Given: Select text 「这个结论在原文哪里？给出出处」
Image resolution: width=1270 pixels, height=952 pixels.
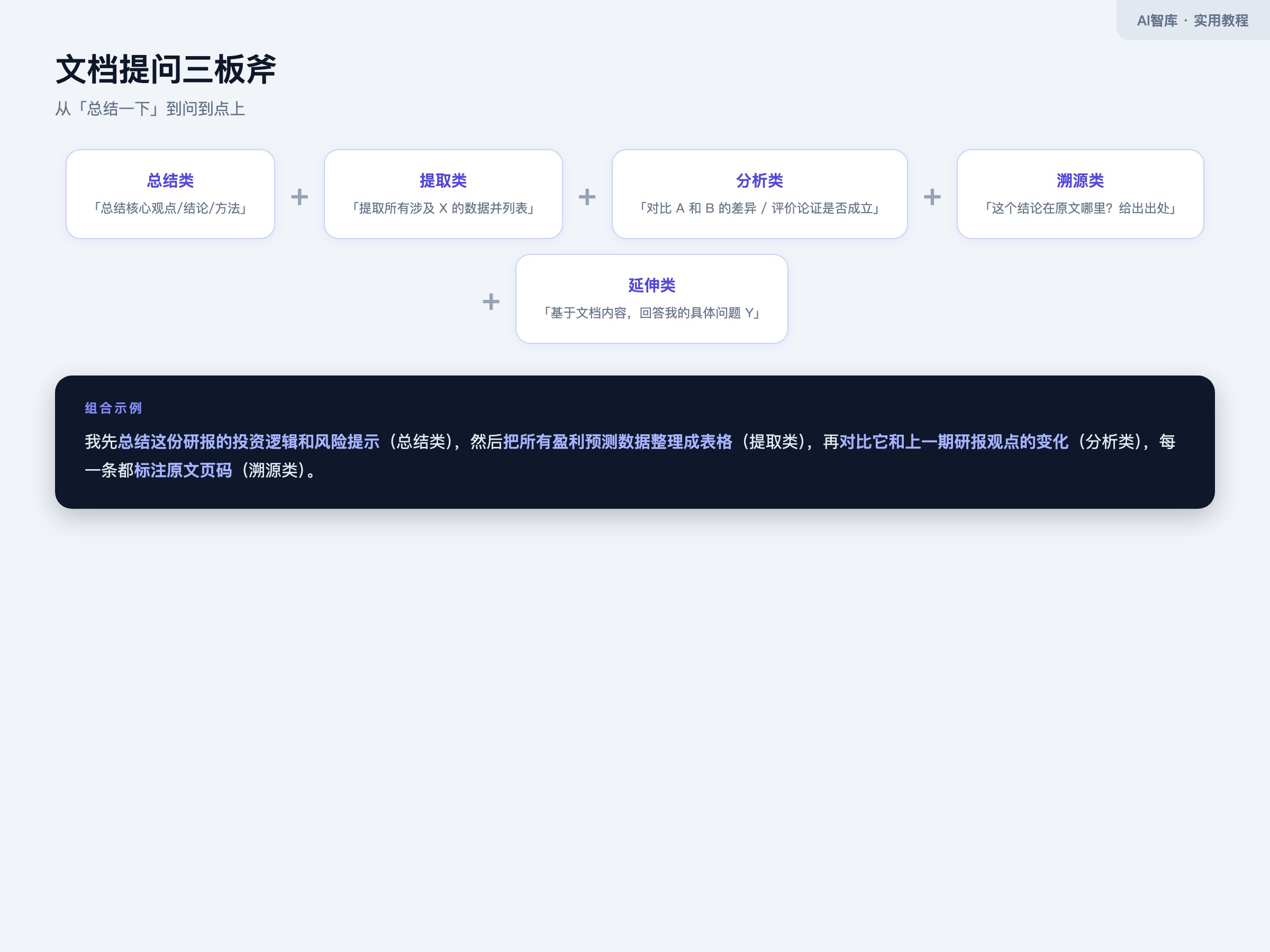Looking at the screenshot, I should coord(1080,208).
